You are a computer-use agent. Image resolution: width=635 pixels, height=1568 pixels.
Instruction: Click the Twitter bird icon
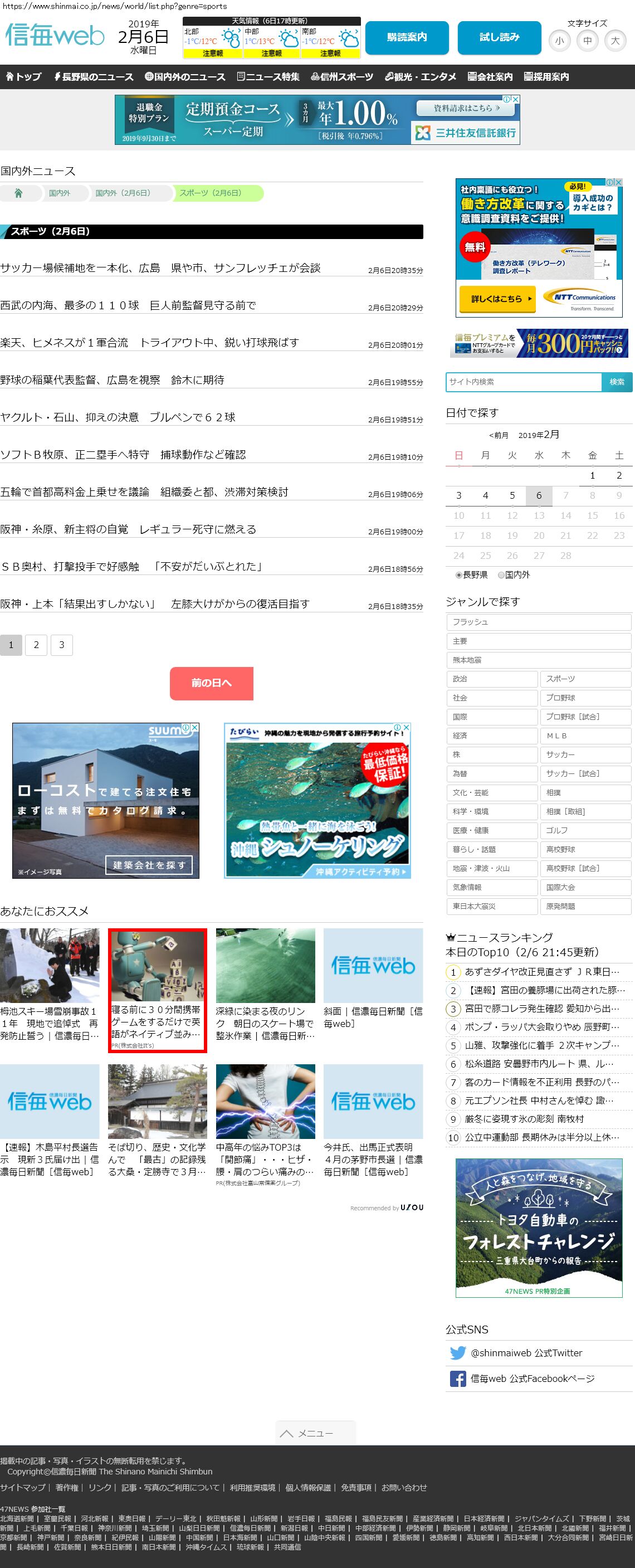pos(457,1352)
